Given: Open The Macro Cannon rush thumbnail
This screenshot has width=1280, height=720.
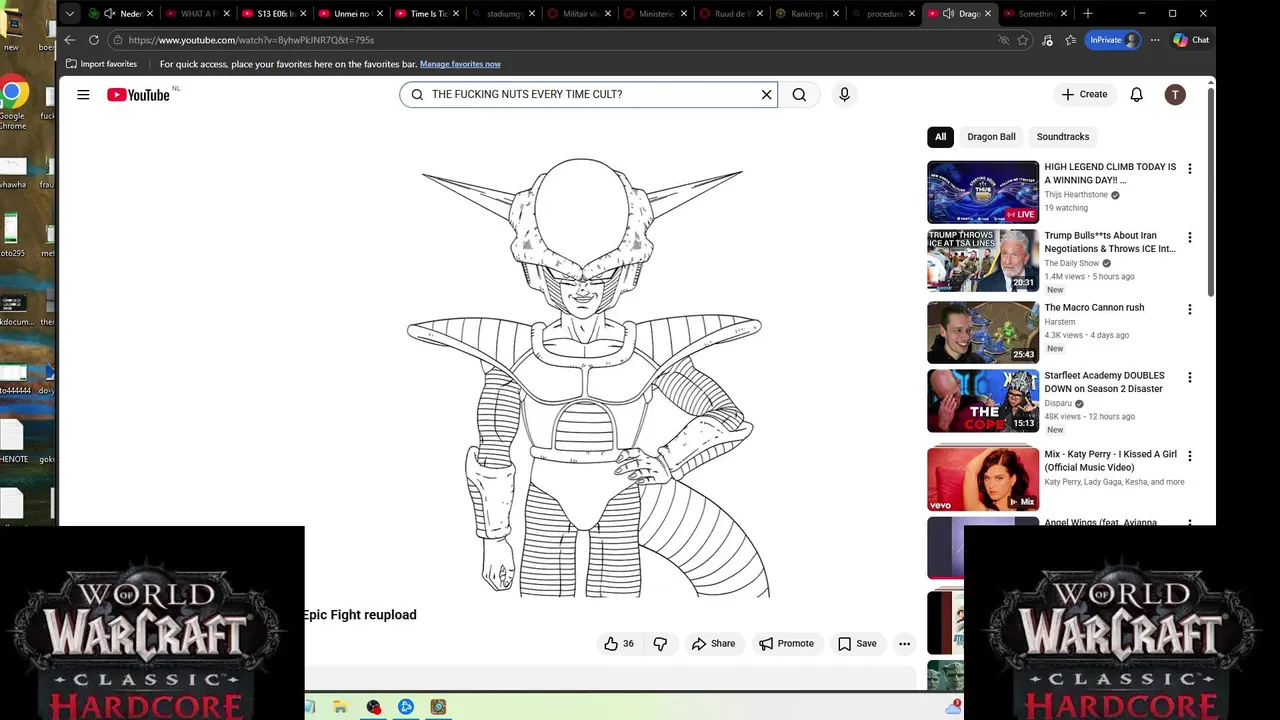Looking at the screenshot, I should coord(983,333).
